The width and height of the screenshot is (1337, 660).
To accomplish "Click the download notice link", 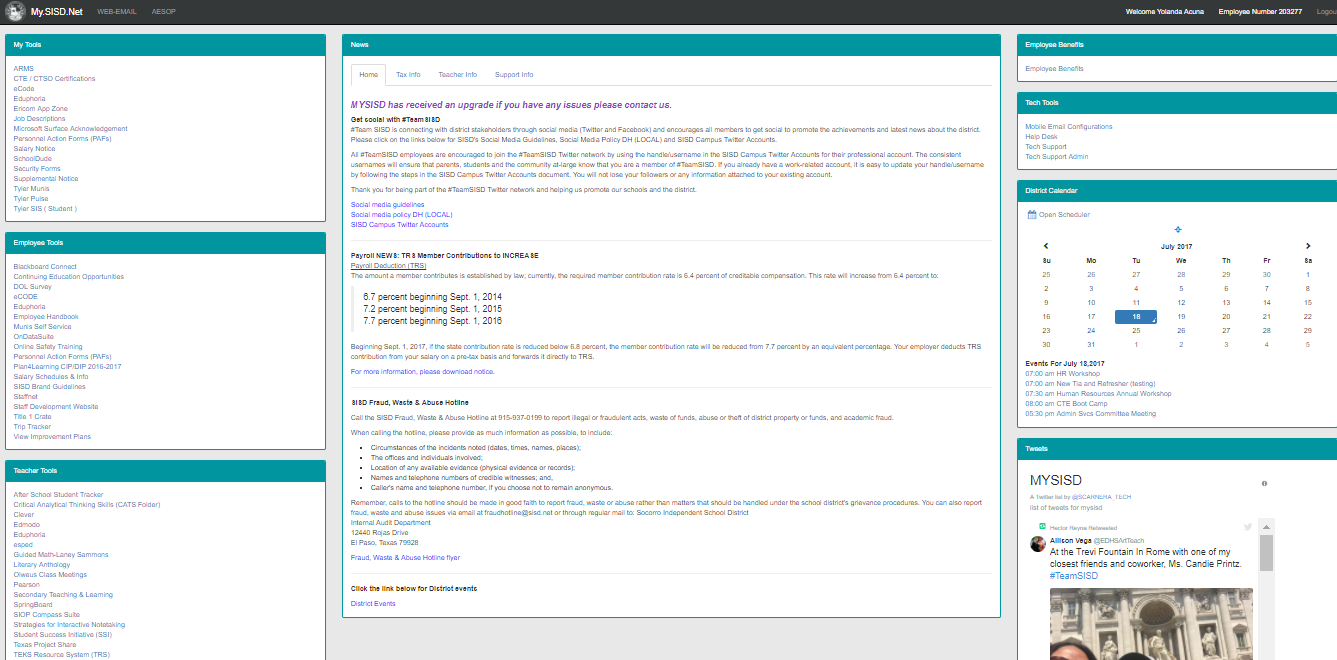I will (422, 372).
